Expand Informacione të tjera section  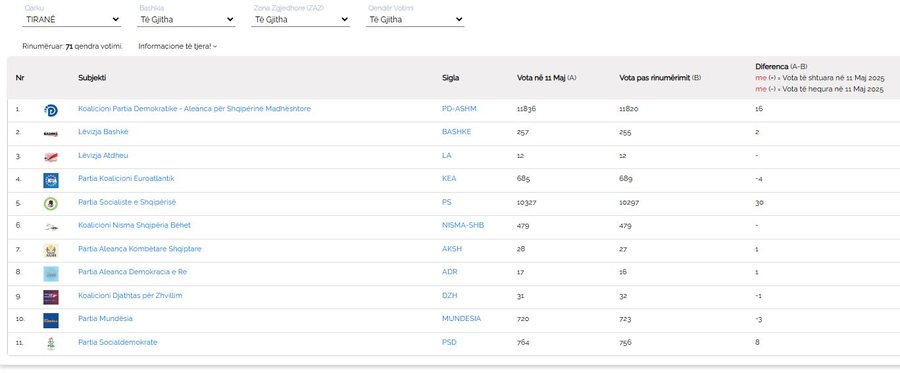click(177, 46)
